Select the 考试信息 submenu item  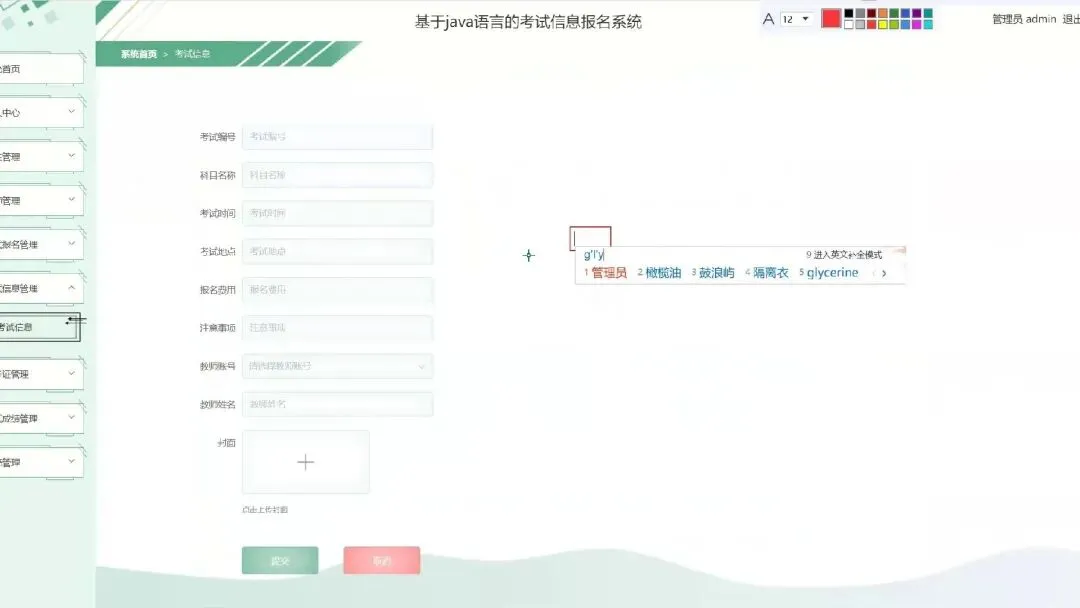[x=39, y=327]
